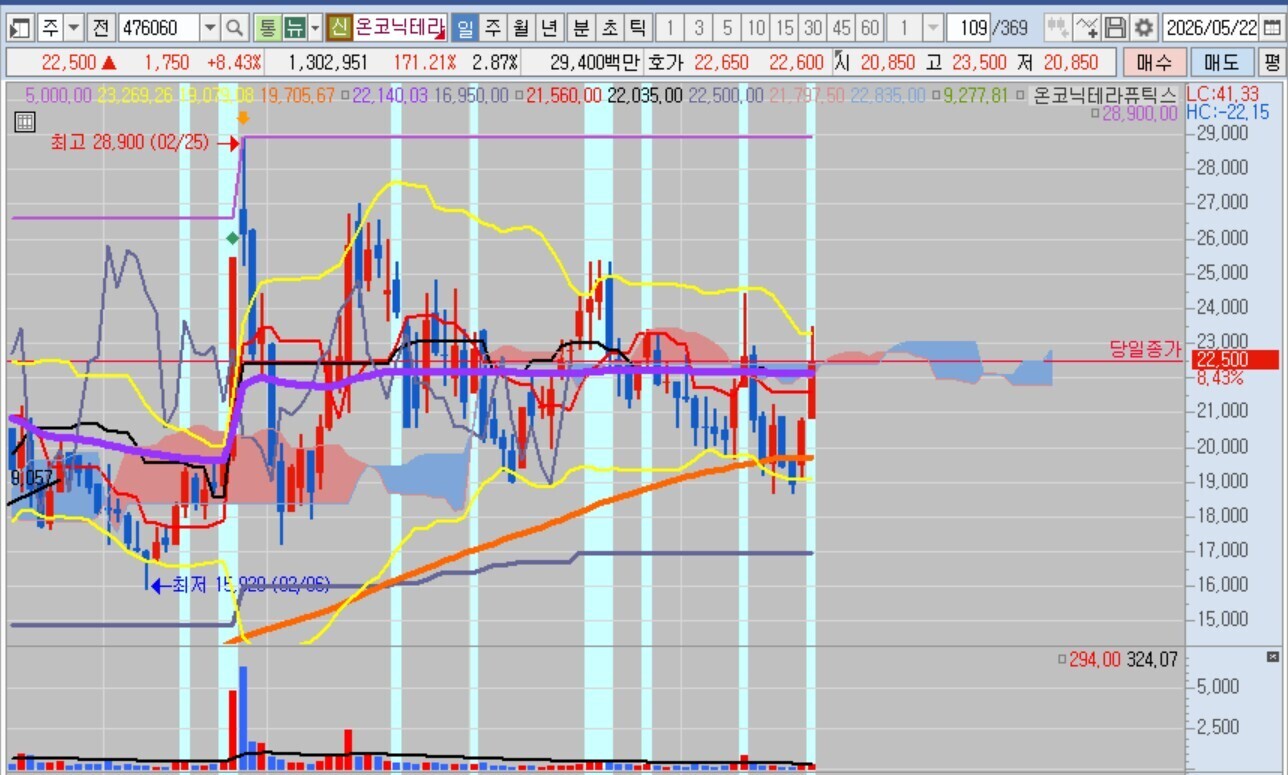Toggle the checkbox before volume value 294.00
Screen dimensions: 1288x775
[1060, 660]
